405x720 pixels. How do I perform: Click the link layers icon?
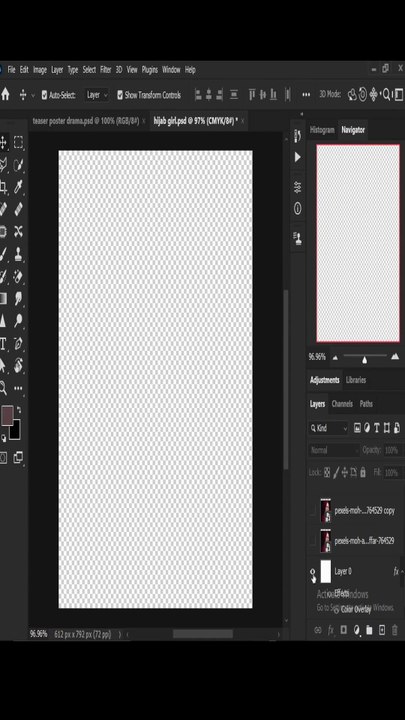point(317,630)
